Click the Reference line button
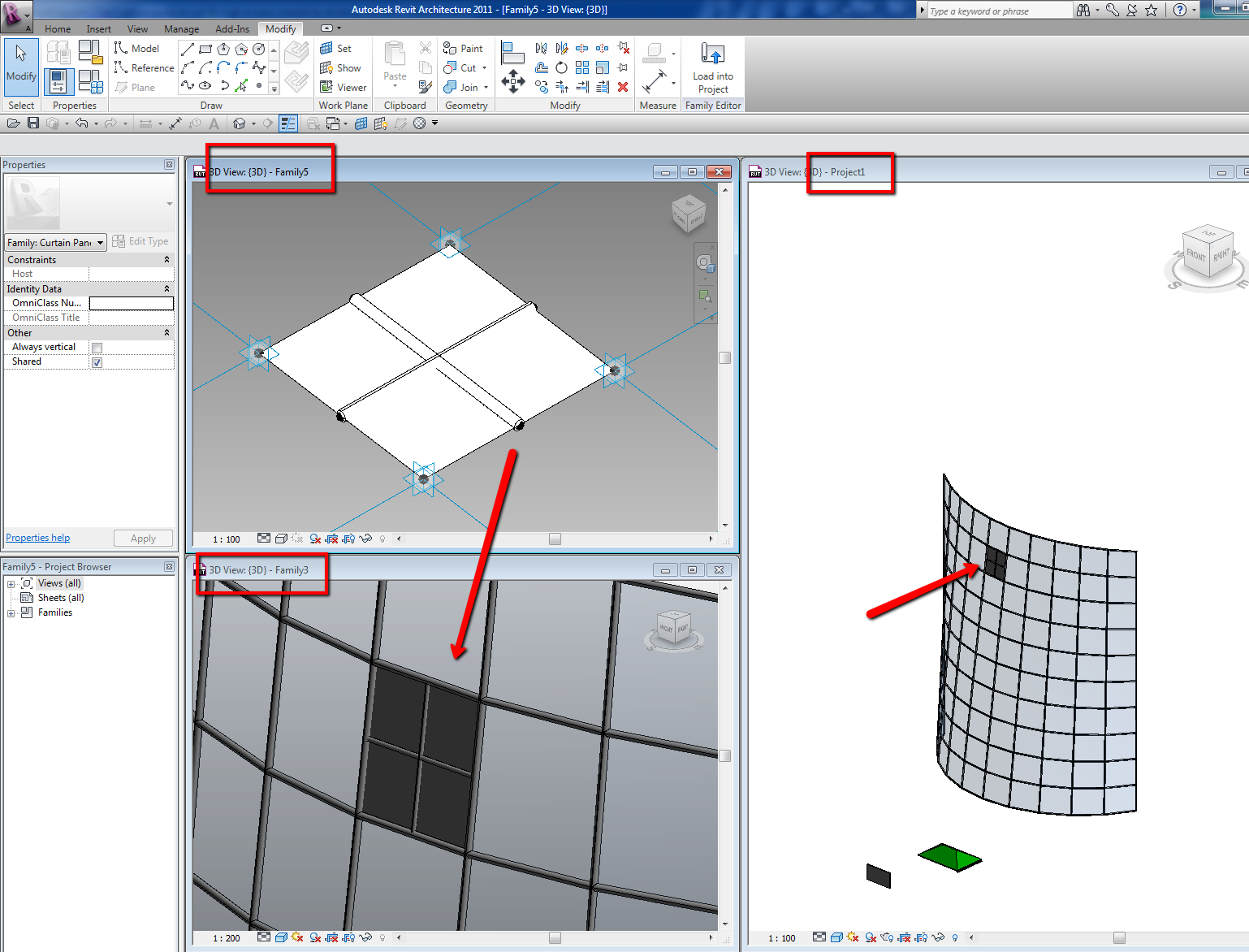The height and width of the screenshot is (952, 1249). (144, 68)
